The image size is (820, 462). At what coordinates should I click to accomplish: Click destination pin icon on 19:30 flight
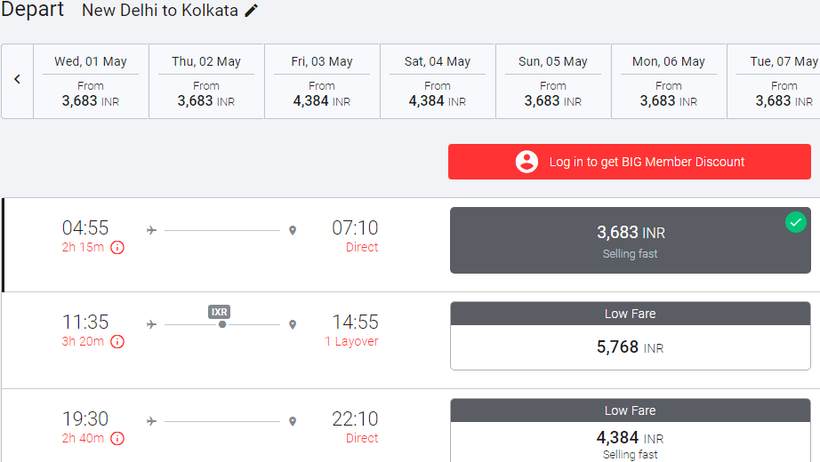pyautogui.click(x=292, y=422)
